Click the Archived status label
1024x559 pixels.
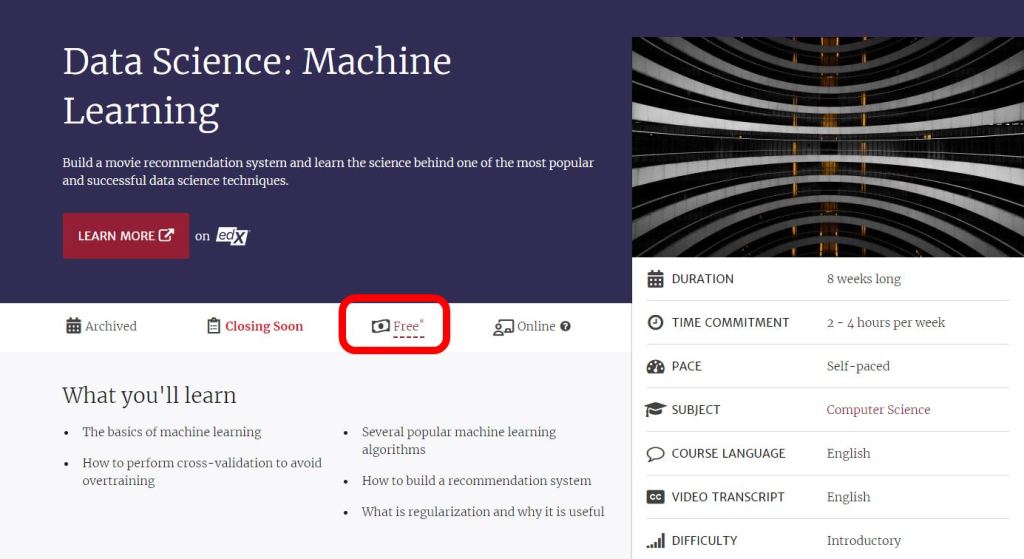pos(111,326)
